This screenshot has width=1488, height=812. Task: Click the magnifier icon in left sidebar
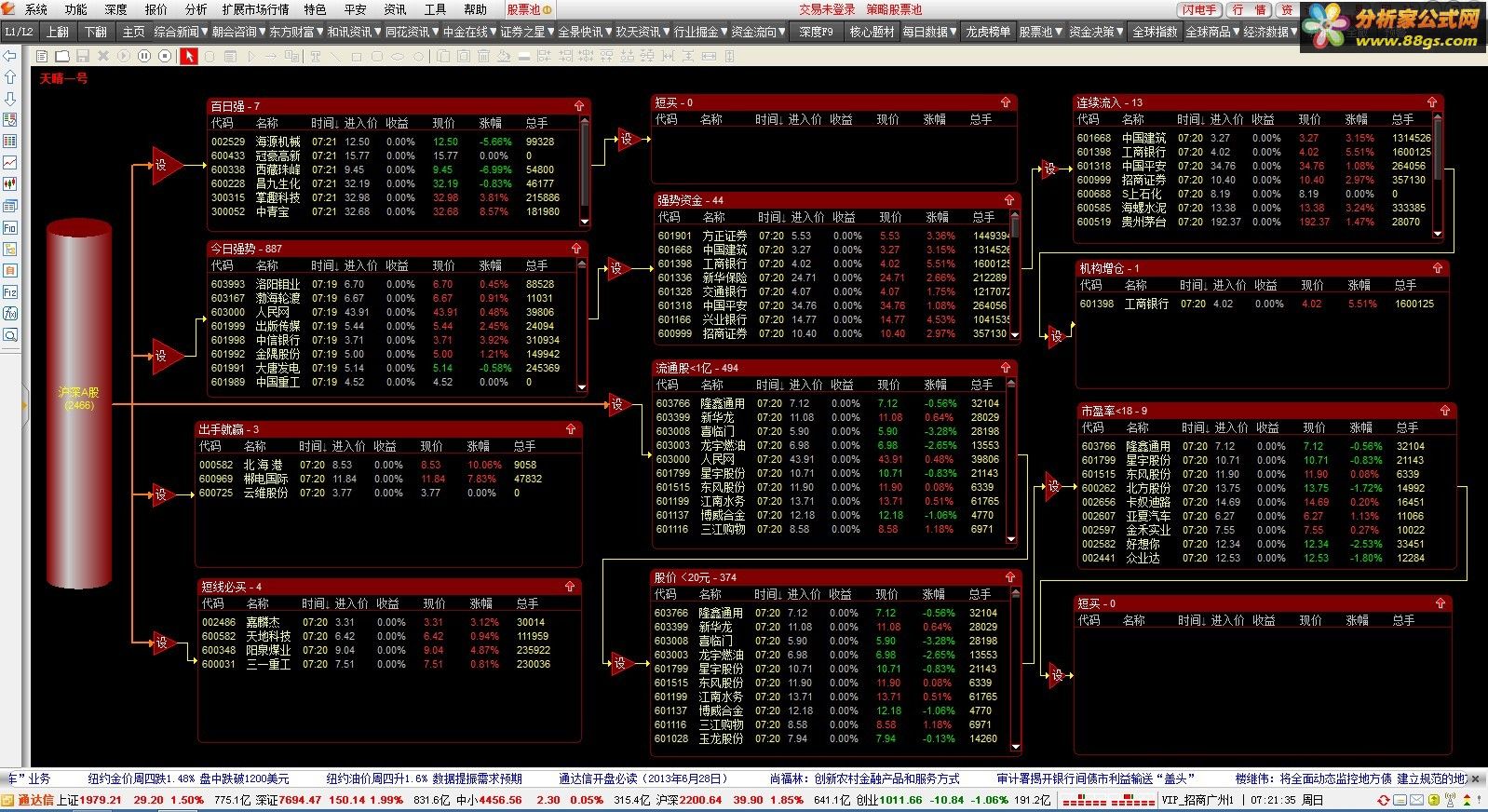coord(10,335)
